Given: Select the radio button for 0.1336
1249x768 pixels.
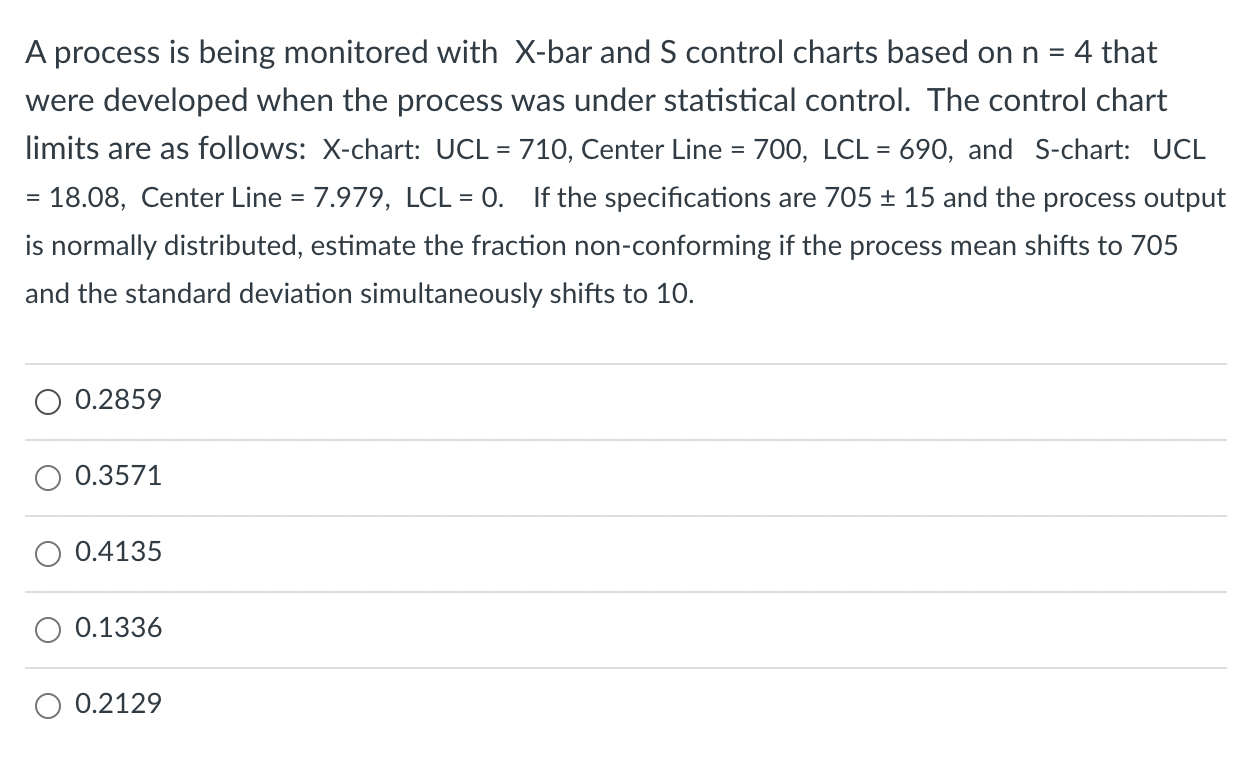Looking at the screenshot, I should click(47, 629).
